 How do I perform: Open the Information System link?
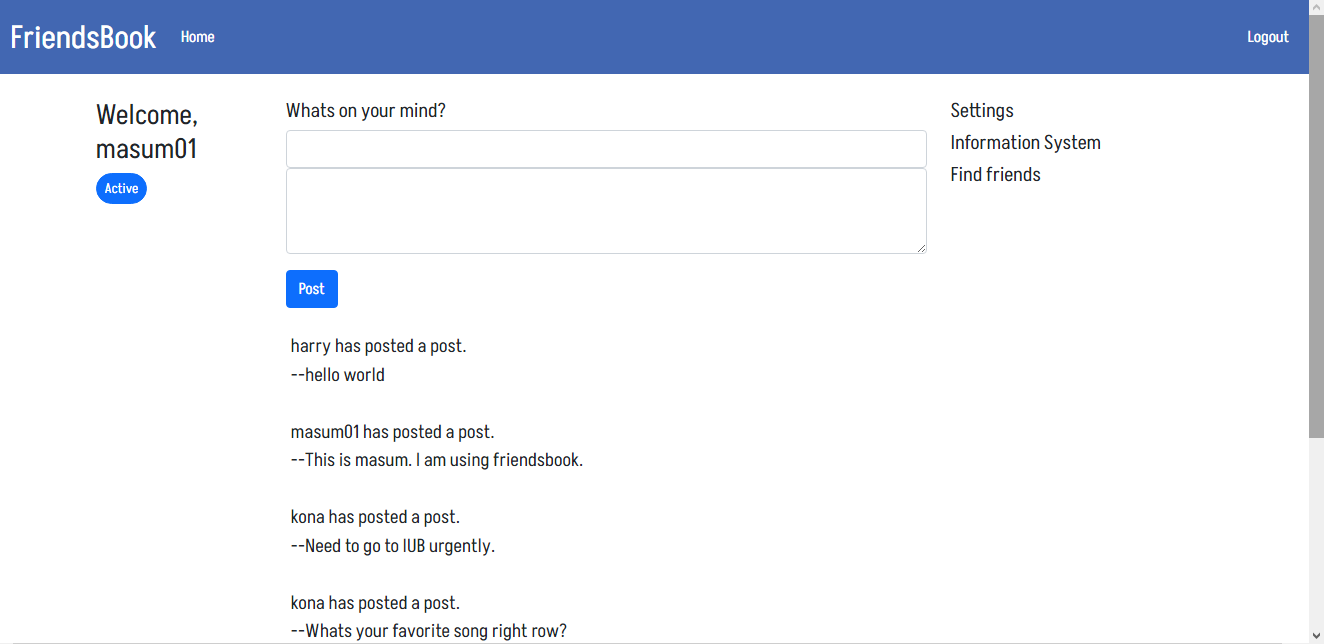(x=1025, y=143)
